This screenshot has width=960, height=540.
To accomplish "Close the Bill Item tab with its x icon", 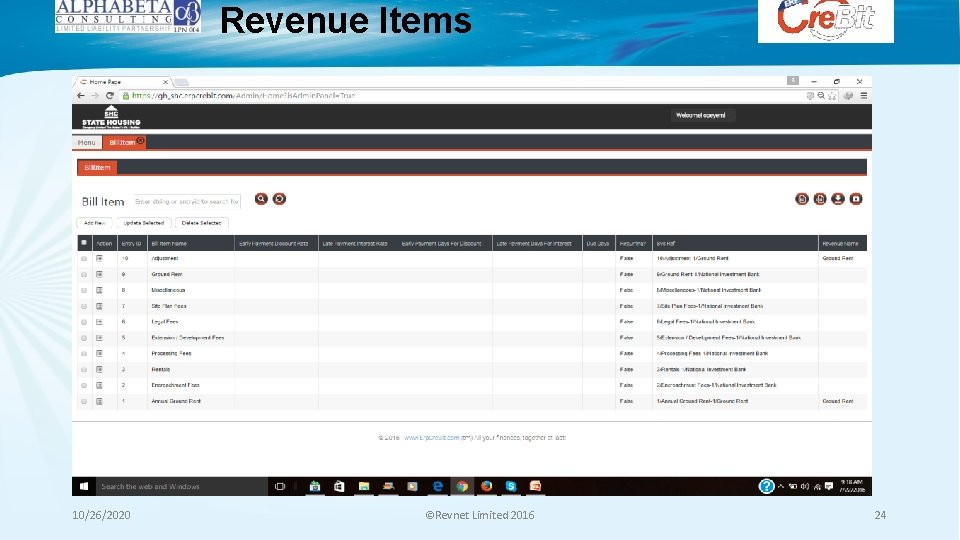I will coord(141,141).
